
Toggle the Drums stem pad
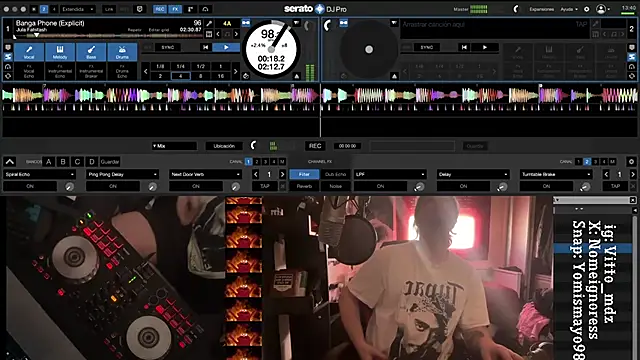point(122,52)
